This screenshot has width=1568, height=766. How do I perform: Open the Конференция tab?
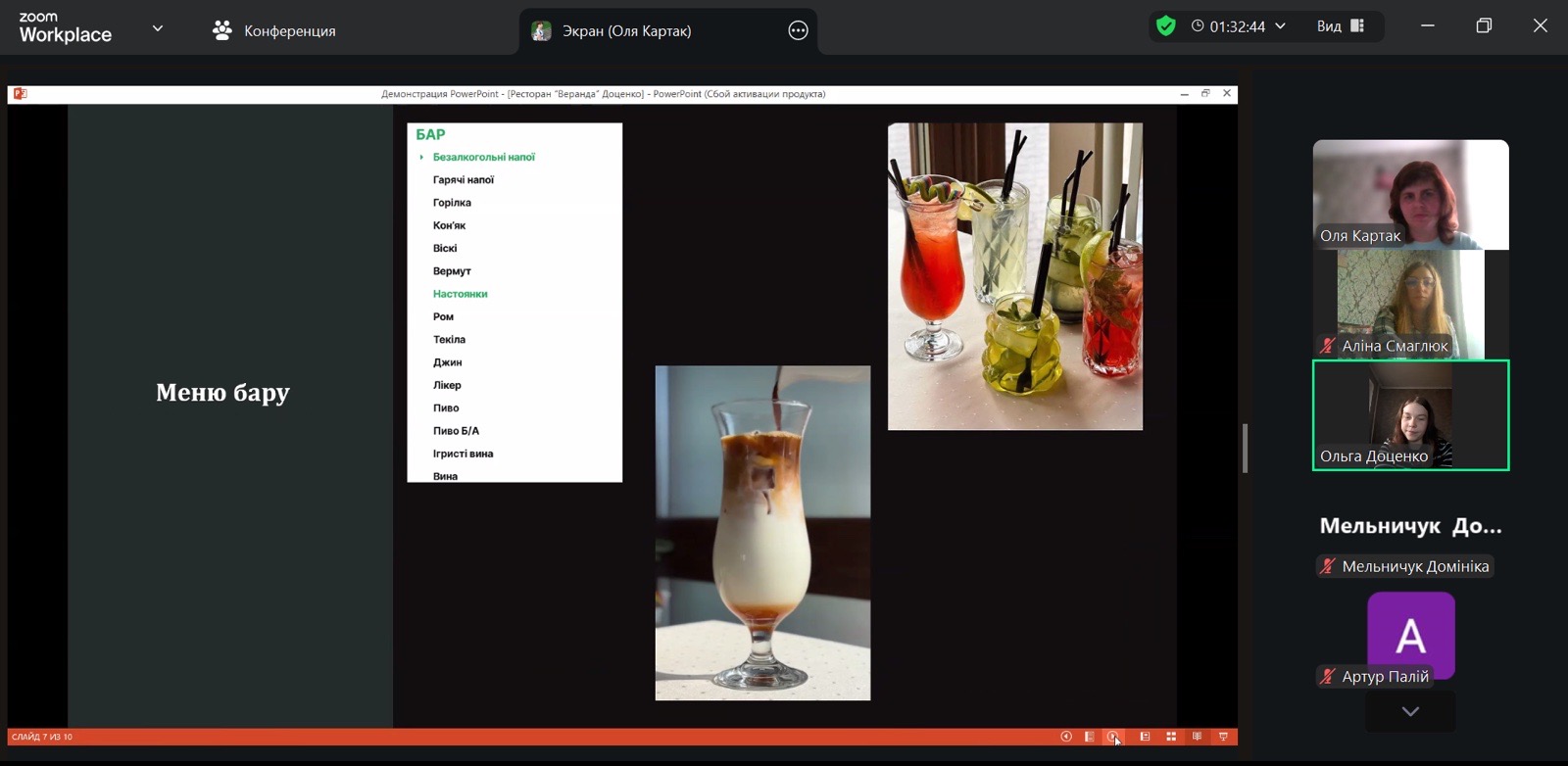point(274,30)
